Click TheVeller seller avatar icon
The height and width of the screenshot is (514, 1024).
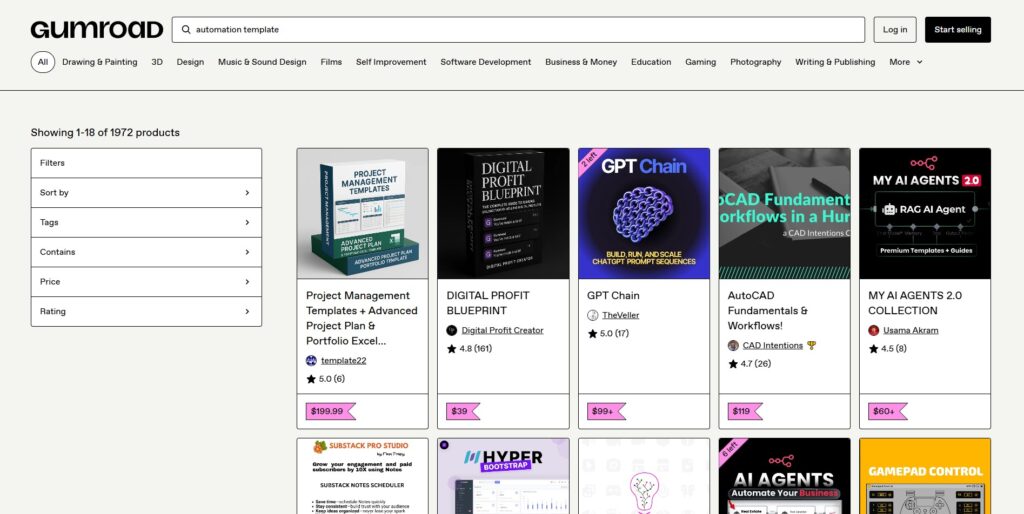tap(593, 315)
